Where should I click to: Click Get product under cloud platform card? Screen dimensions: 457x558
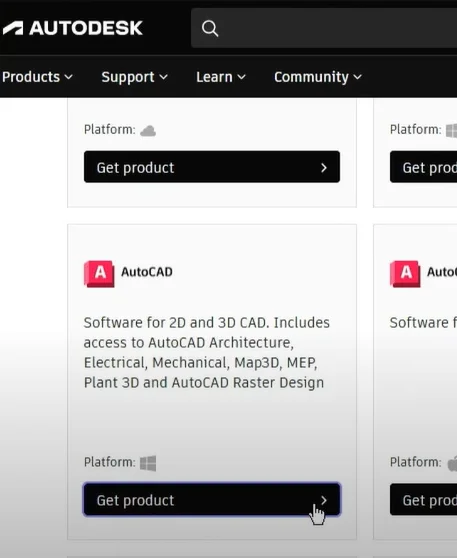click(212, 167)
